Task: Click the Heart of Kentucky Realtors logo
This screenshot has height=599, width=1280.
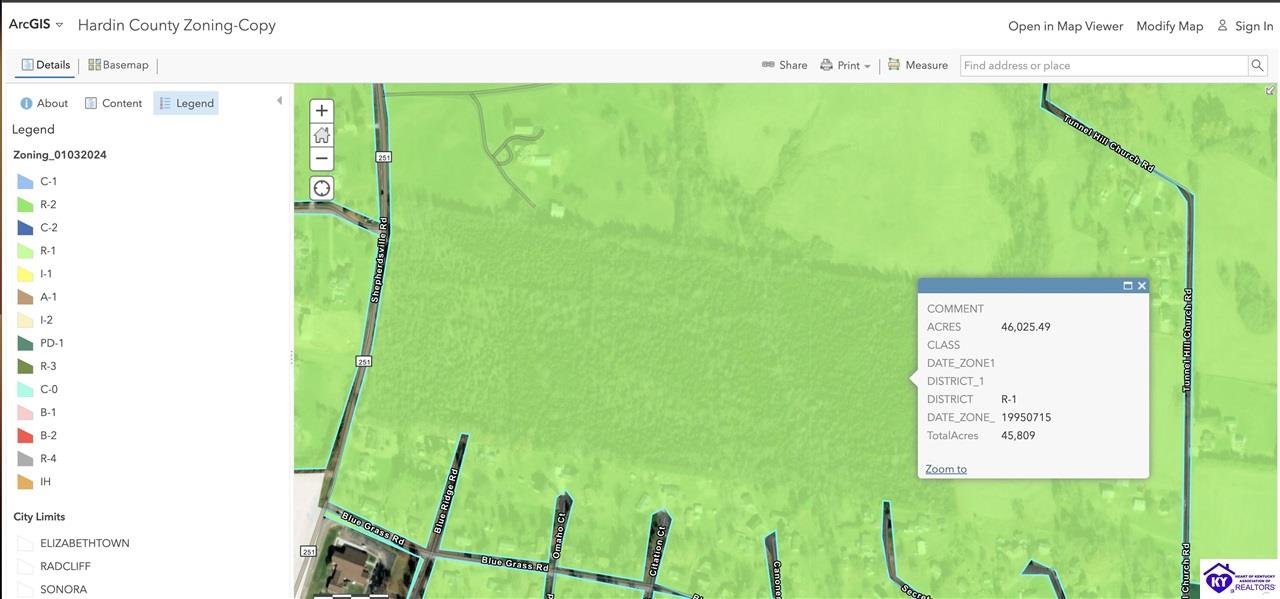Action: point(1239,578)
